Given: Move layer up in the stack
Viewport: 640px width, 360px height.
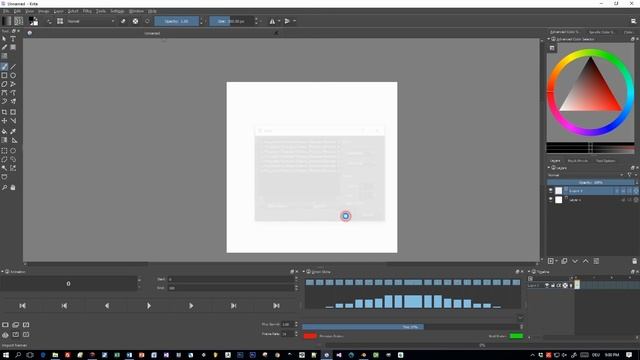Looking at the screenshot, I should pyautogui.click(x=586, y=261).
